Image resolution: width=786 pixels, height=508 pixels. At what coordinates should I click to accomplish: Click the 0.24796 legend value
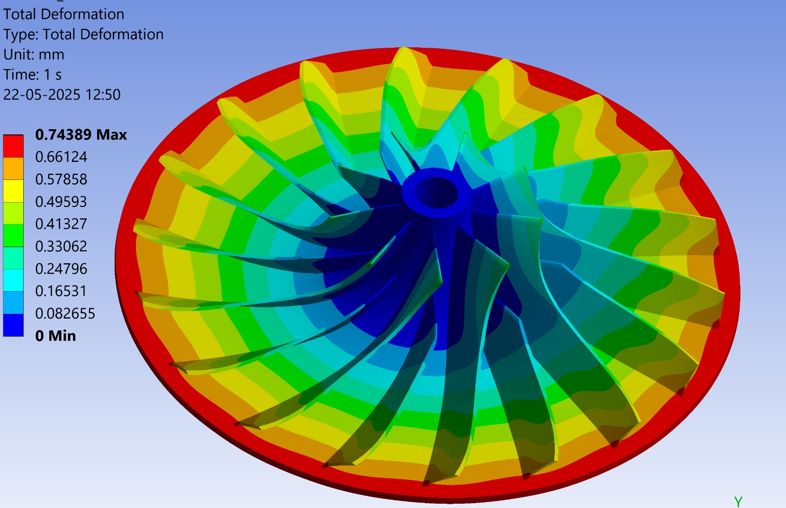60,269
